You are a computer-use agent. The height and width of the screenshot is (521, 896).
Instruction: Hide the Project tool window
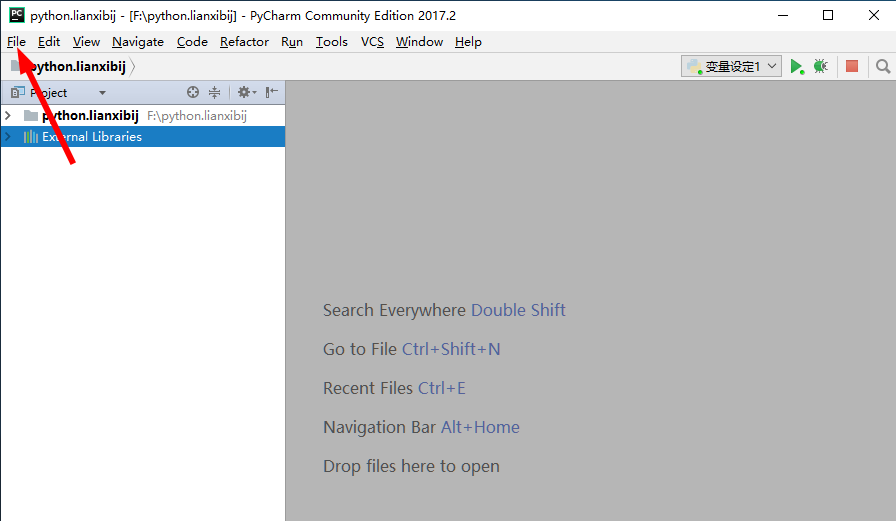pyautogui.click(x=271, y=92)
